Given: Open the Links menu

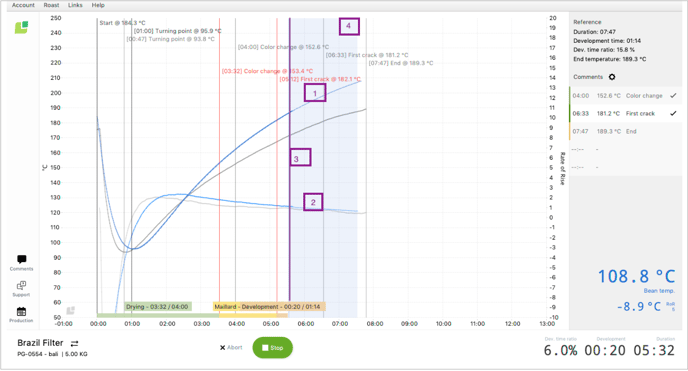Looking at the screenshot, I should [x=75, y=5].
